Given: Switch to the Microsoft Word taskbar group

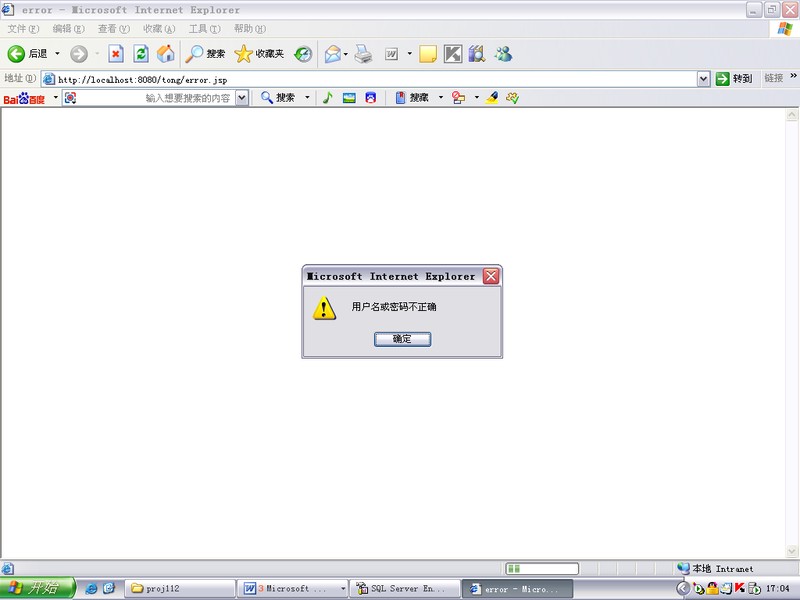Looking at the screenshot, I should tap(293, 588).
